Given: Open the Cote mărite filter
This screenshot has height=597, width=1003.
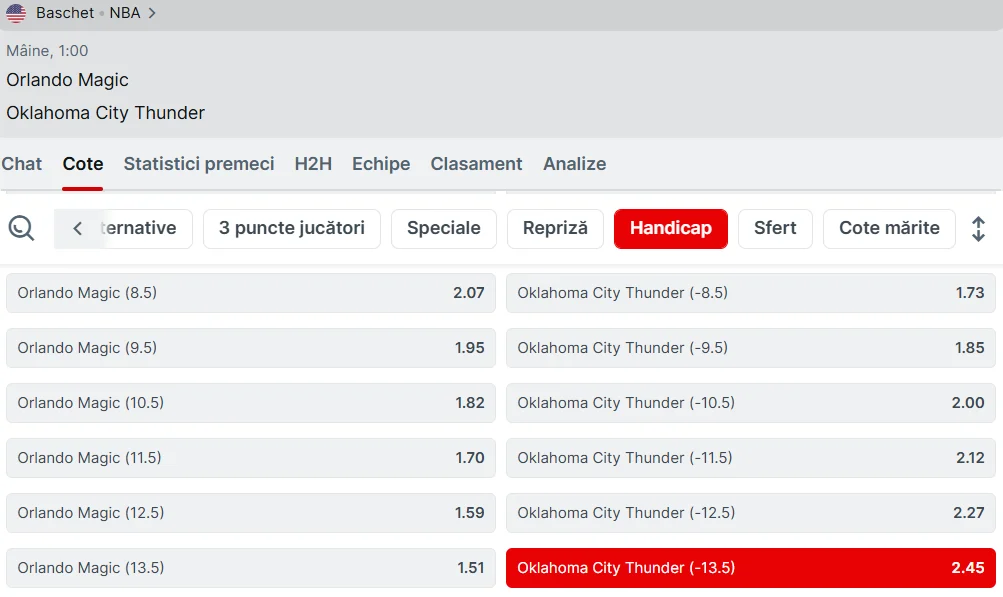Looking at the screenshot, I should click(889, 228).
